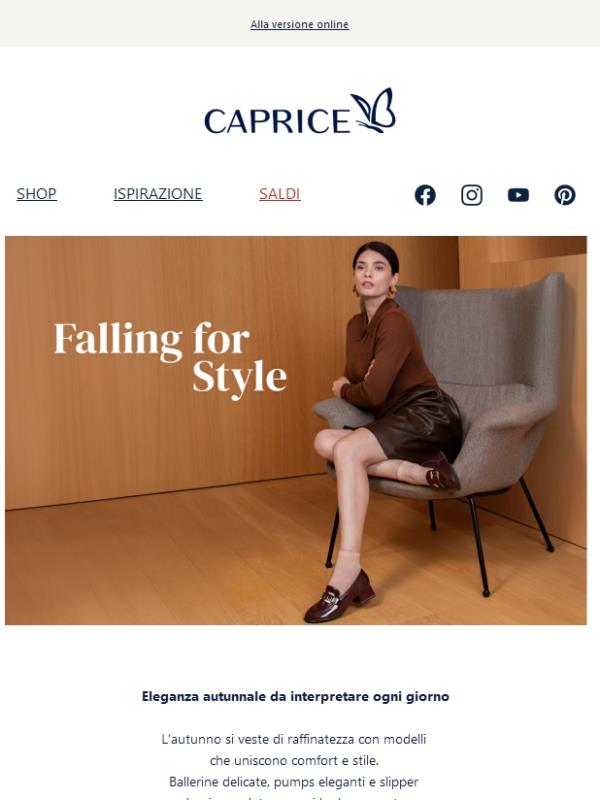
Task: Click the butterfly emblem in the Caprice logo
Action: tap(373, 110)
